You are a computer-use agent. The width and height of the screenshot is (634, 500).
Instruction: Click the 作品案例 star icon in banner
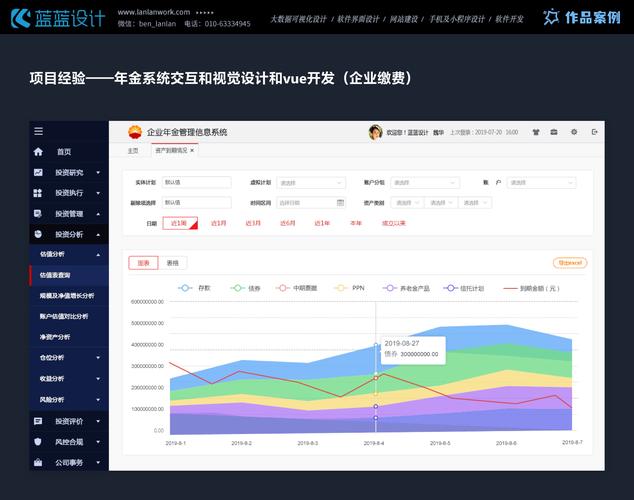pos(551,17)
